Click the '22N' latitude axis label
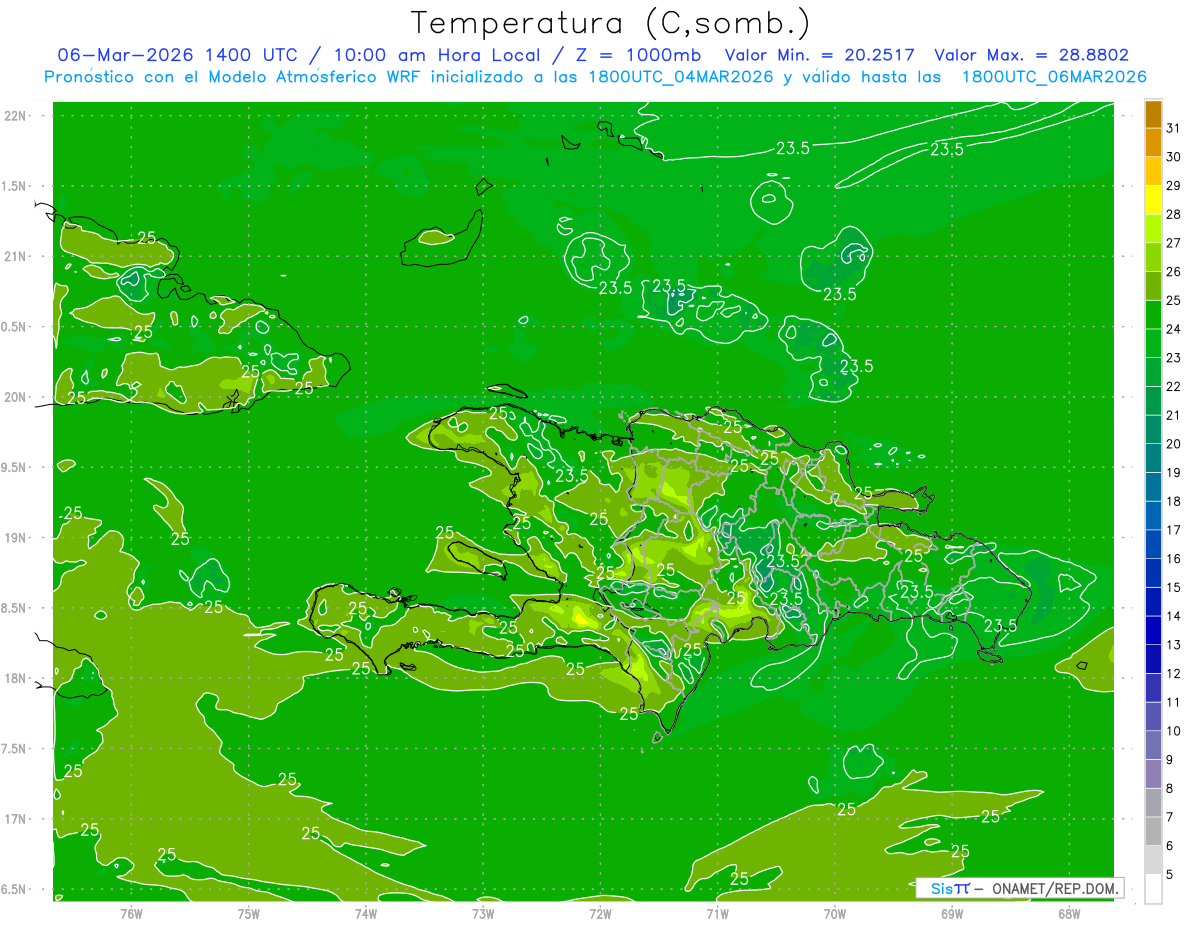Viewport: 1200px width, 927px height. [16, 116]
